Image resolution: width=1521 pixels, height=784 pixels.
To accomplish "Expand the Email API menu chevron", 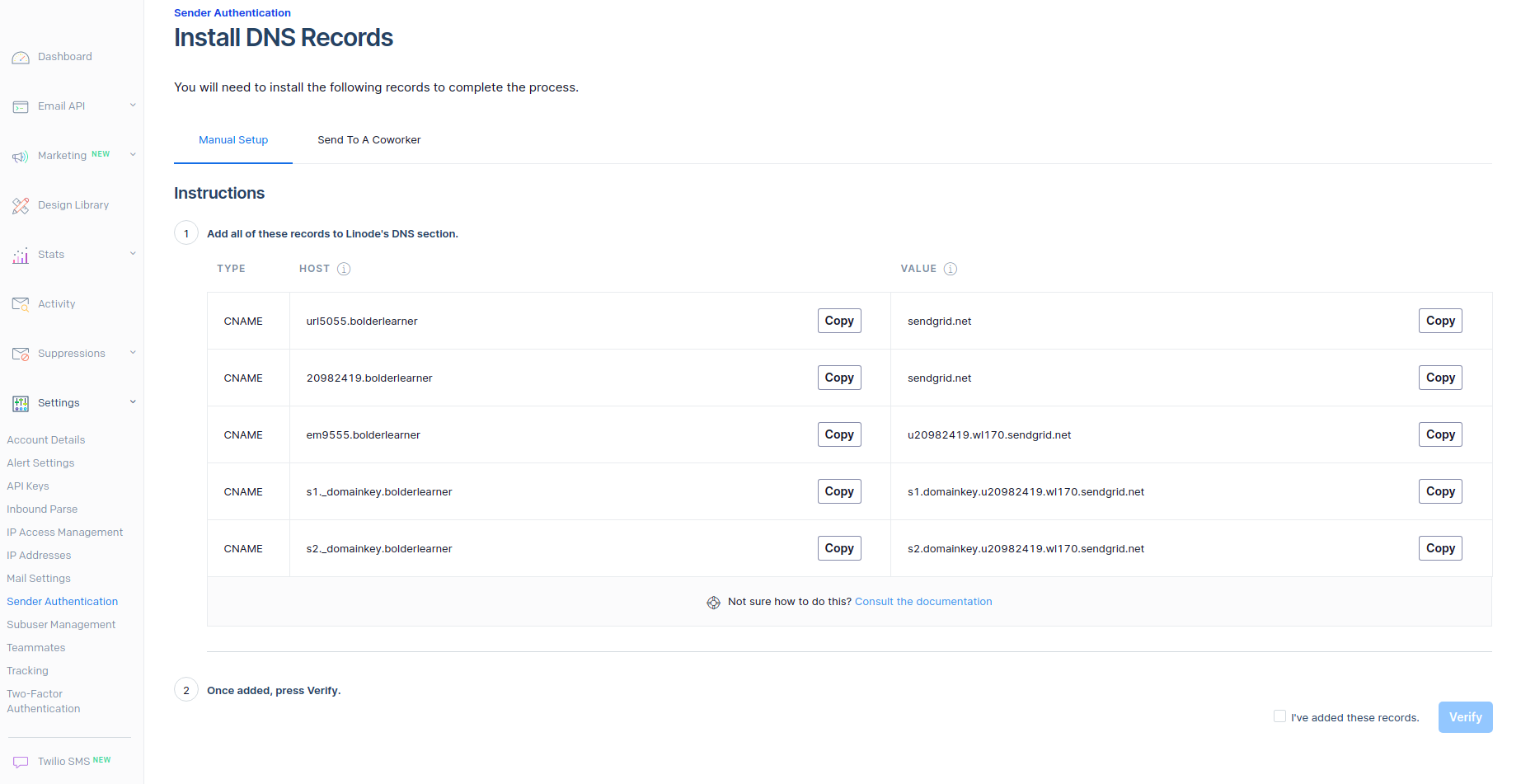I will point(133,105).
